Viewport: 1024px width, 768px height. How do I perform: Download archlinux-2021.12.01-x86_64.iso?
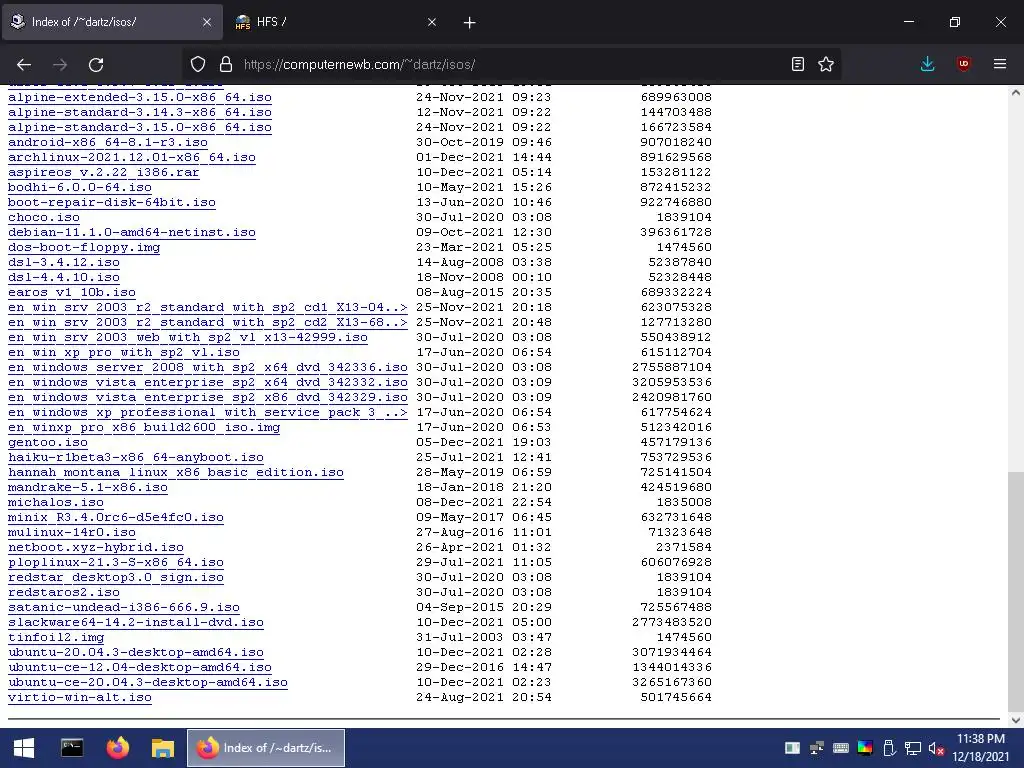(132, 157)
